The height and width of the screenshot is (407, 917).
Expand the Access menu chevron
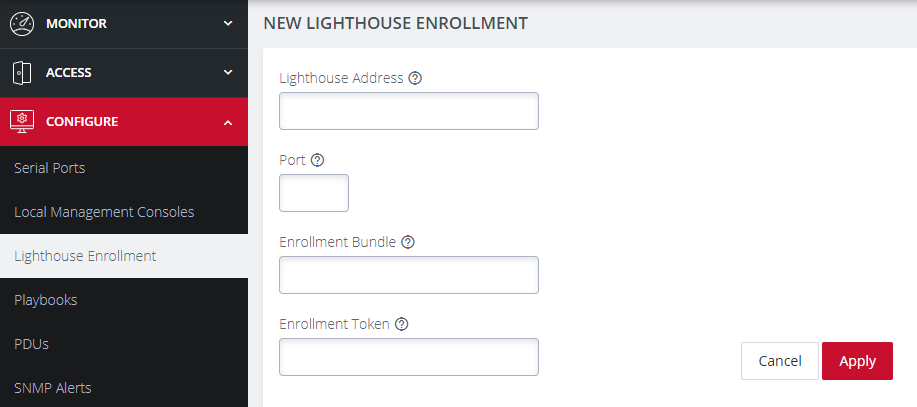pyautogui.click(x=228, y=72)
